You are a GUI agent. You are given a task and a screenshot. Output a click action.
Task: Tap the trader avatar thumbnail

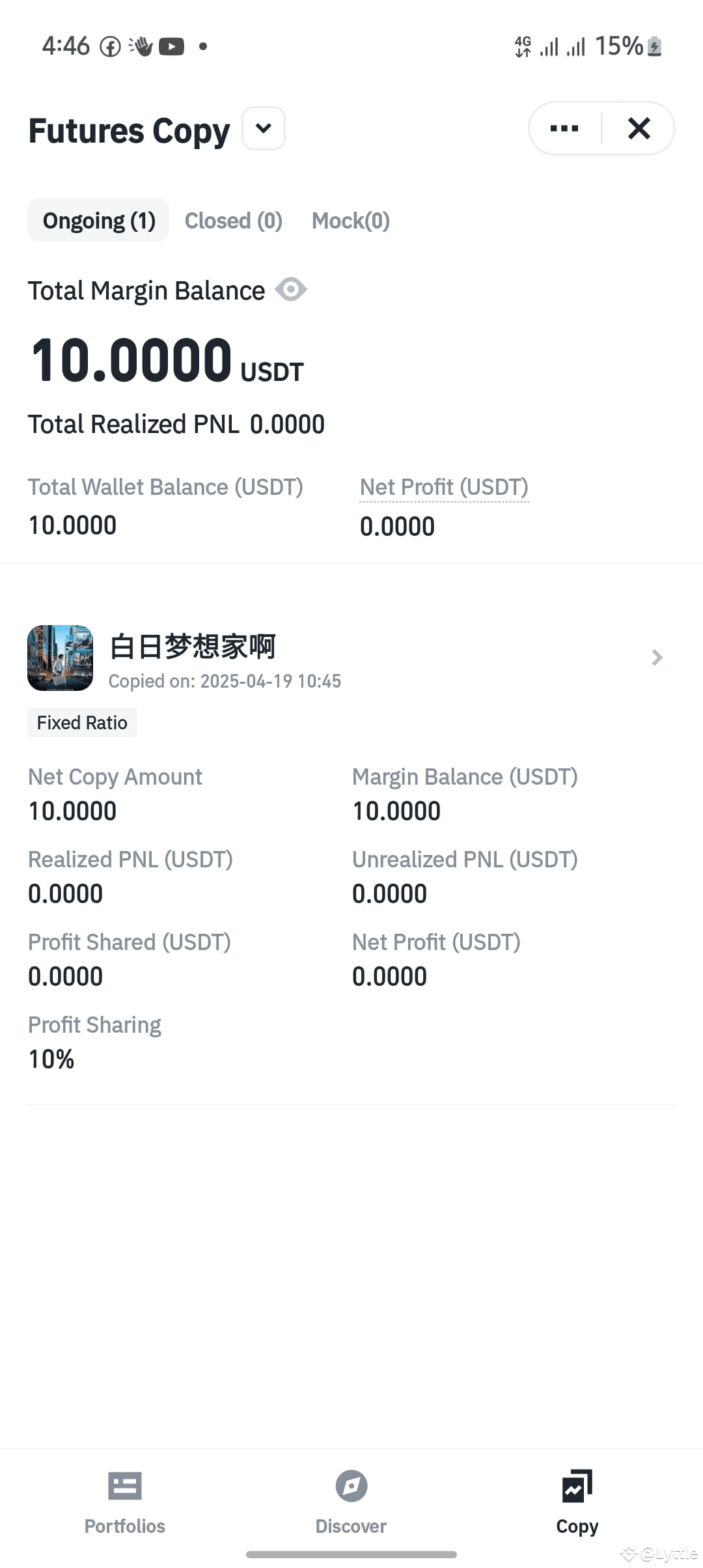pos(60,658)
